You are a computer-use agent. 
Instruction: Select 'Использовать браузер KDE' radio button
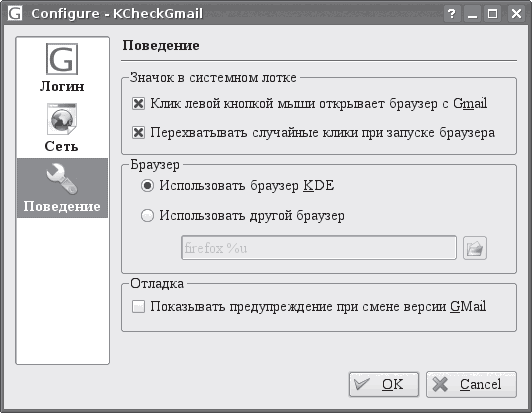[x=147, y=186]
